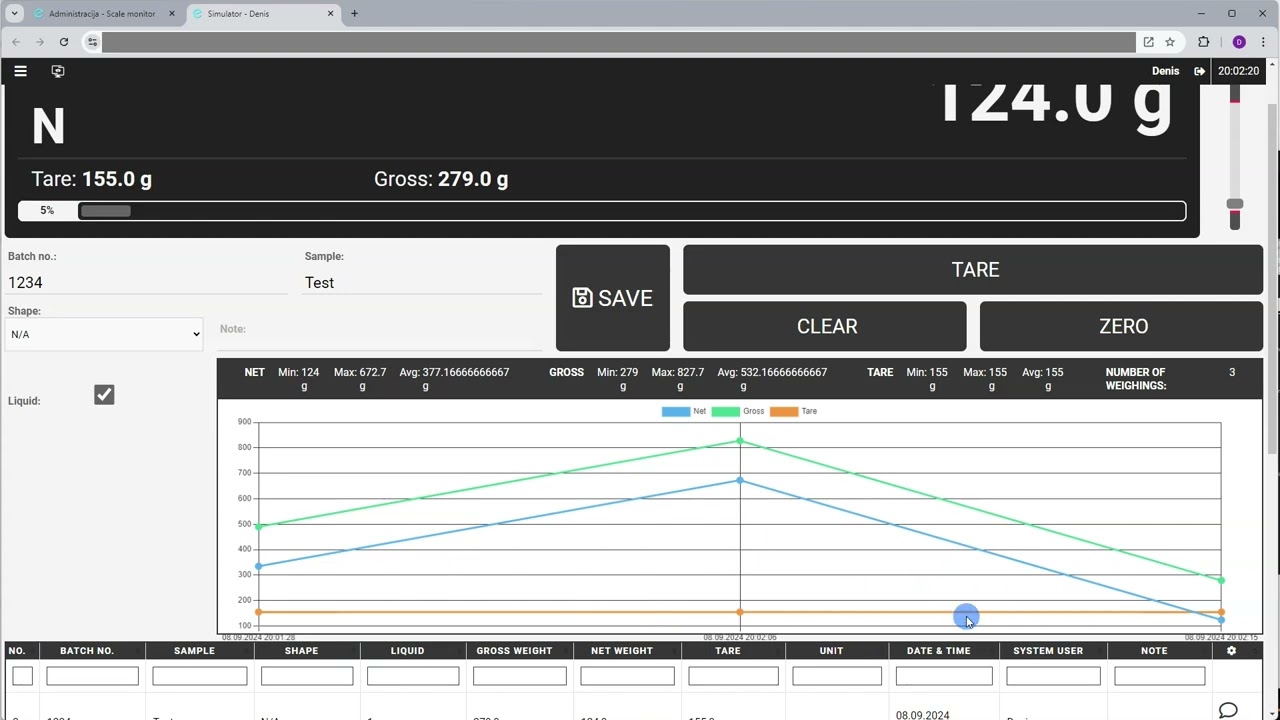View site information icon in address bar
Screen dimensions: 1280x720
point(92,42)
